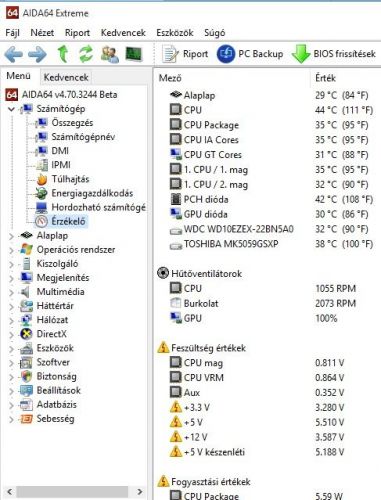Click the Operációs rendszer Windows logo icon
Screen dimensions: 381x500
coord(26,250)
